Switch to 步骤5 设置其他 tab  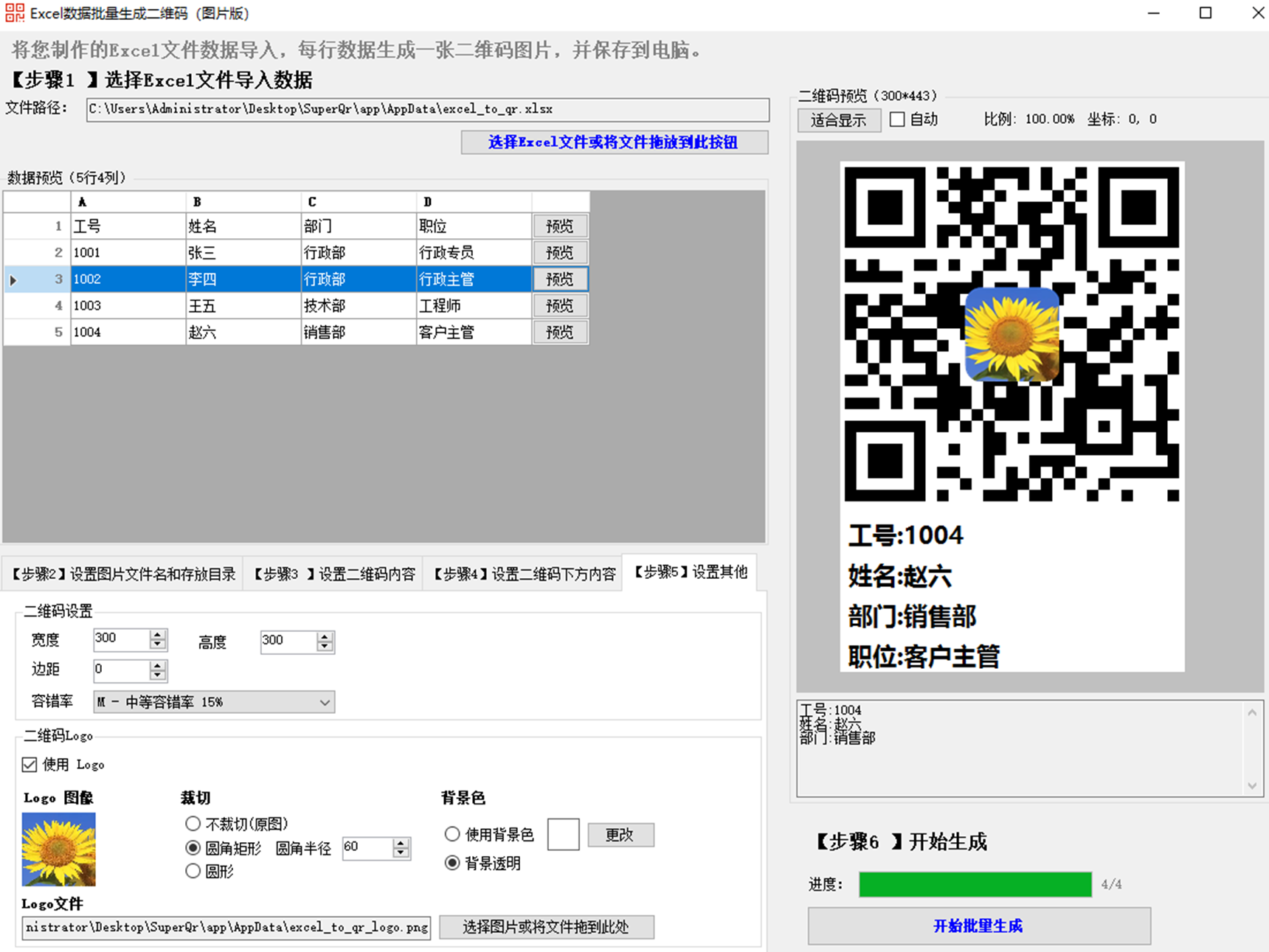click(x=690, y=571)
